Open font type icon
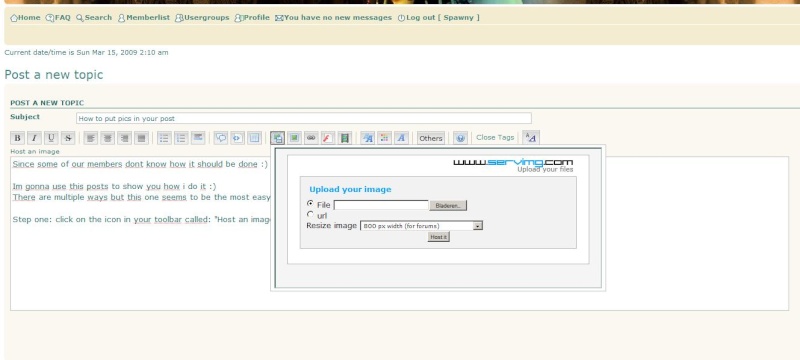The image size is (800, 360). [402, 138]
